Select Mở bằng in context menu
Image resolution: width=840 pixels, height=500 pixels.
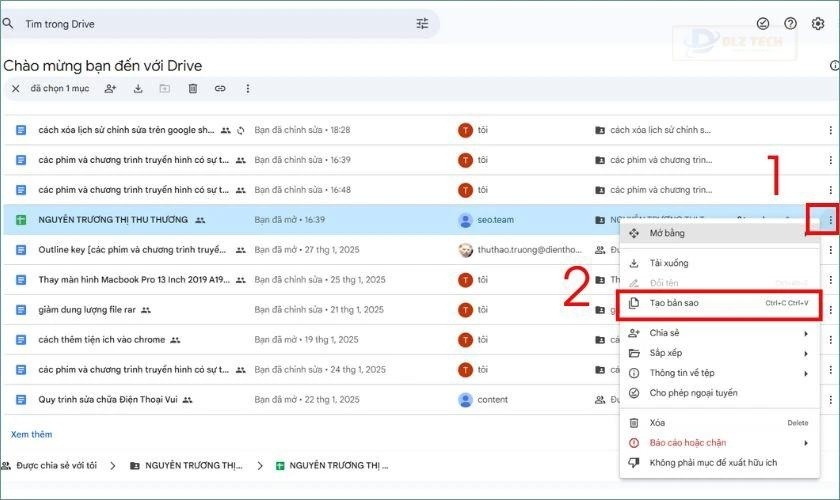pyautogui.click(x=719, y=233)
